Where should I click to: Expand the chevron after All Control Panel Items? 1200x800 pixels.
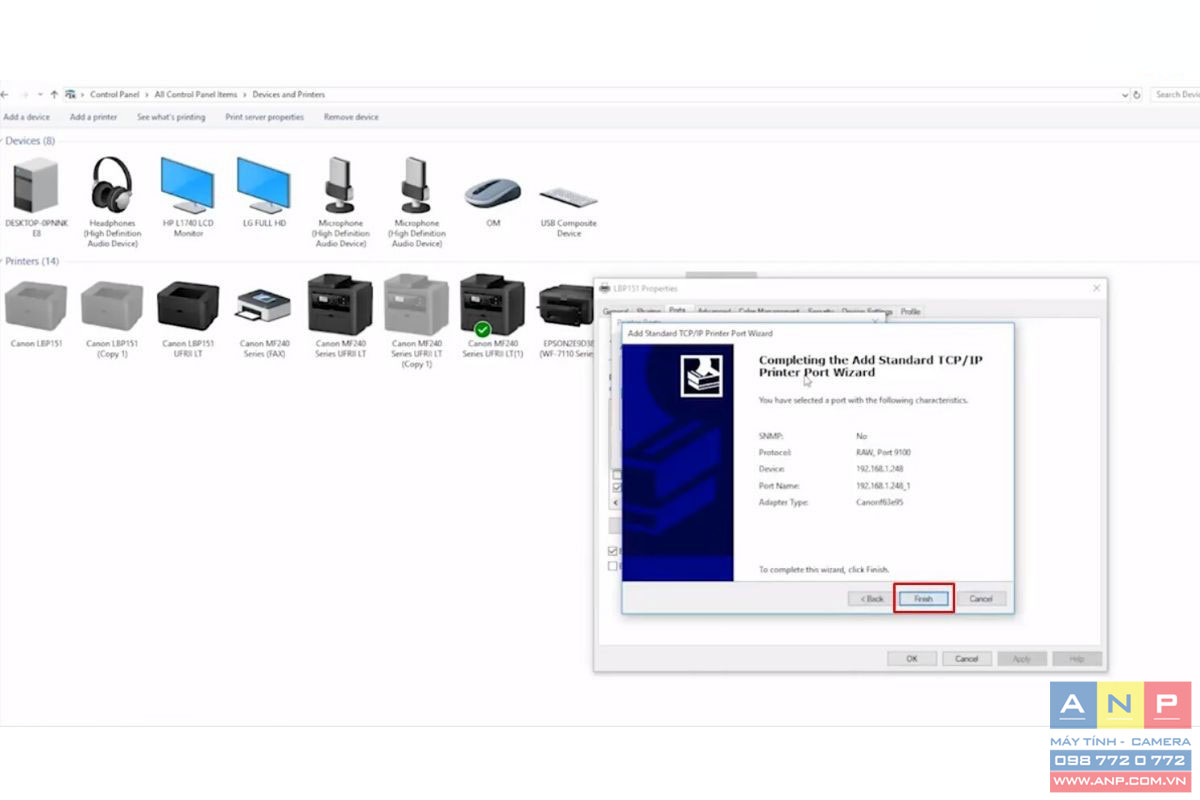point(245,94)
